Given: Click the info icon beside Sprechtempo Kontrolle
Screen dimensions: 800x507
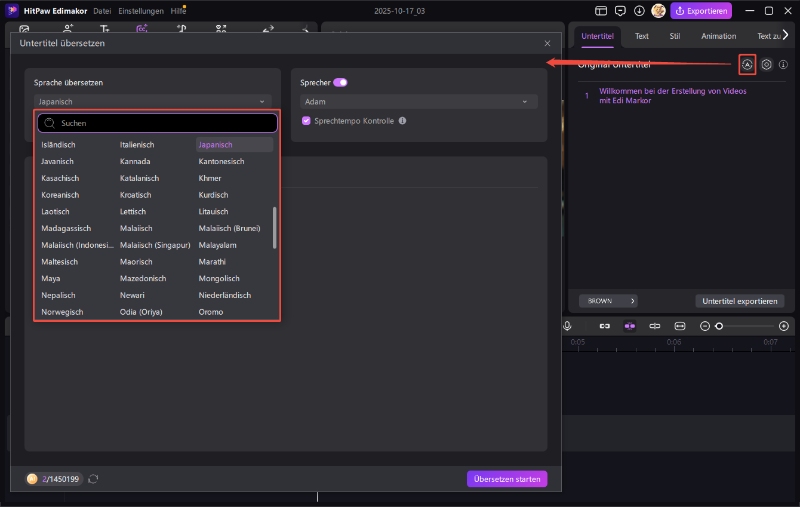Looking at the screenshot, I should 402,121.
